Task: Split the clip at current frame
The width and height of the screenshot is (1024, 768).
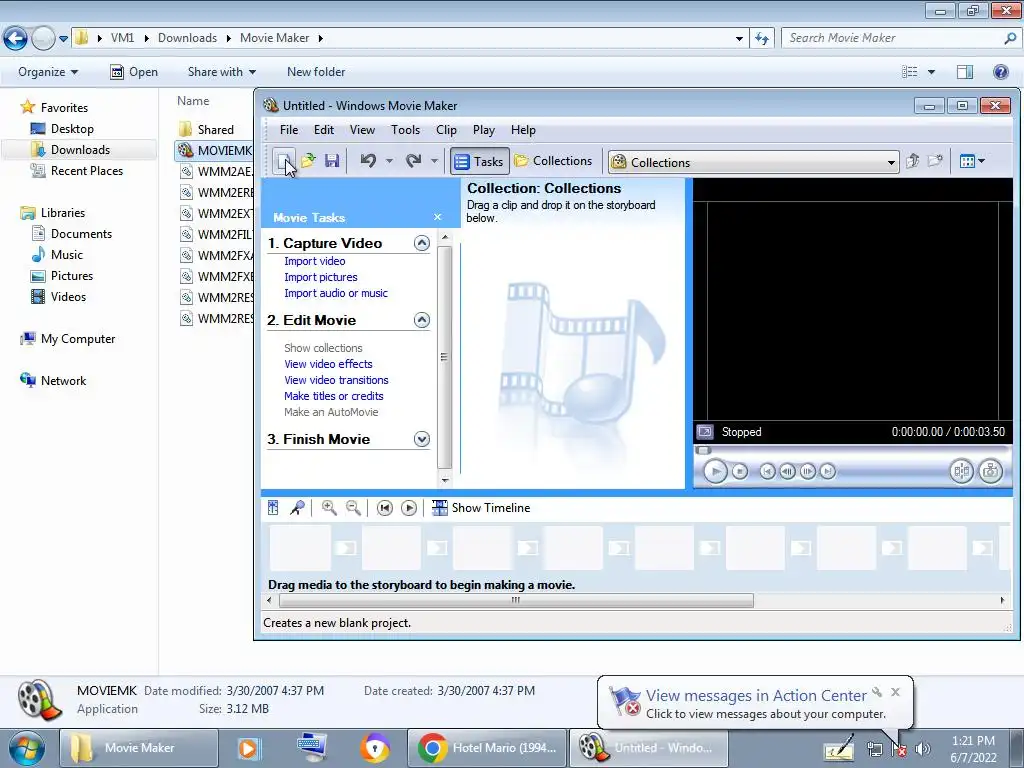Action: click(x=961, y=471)
